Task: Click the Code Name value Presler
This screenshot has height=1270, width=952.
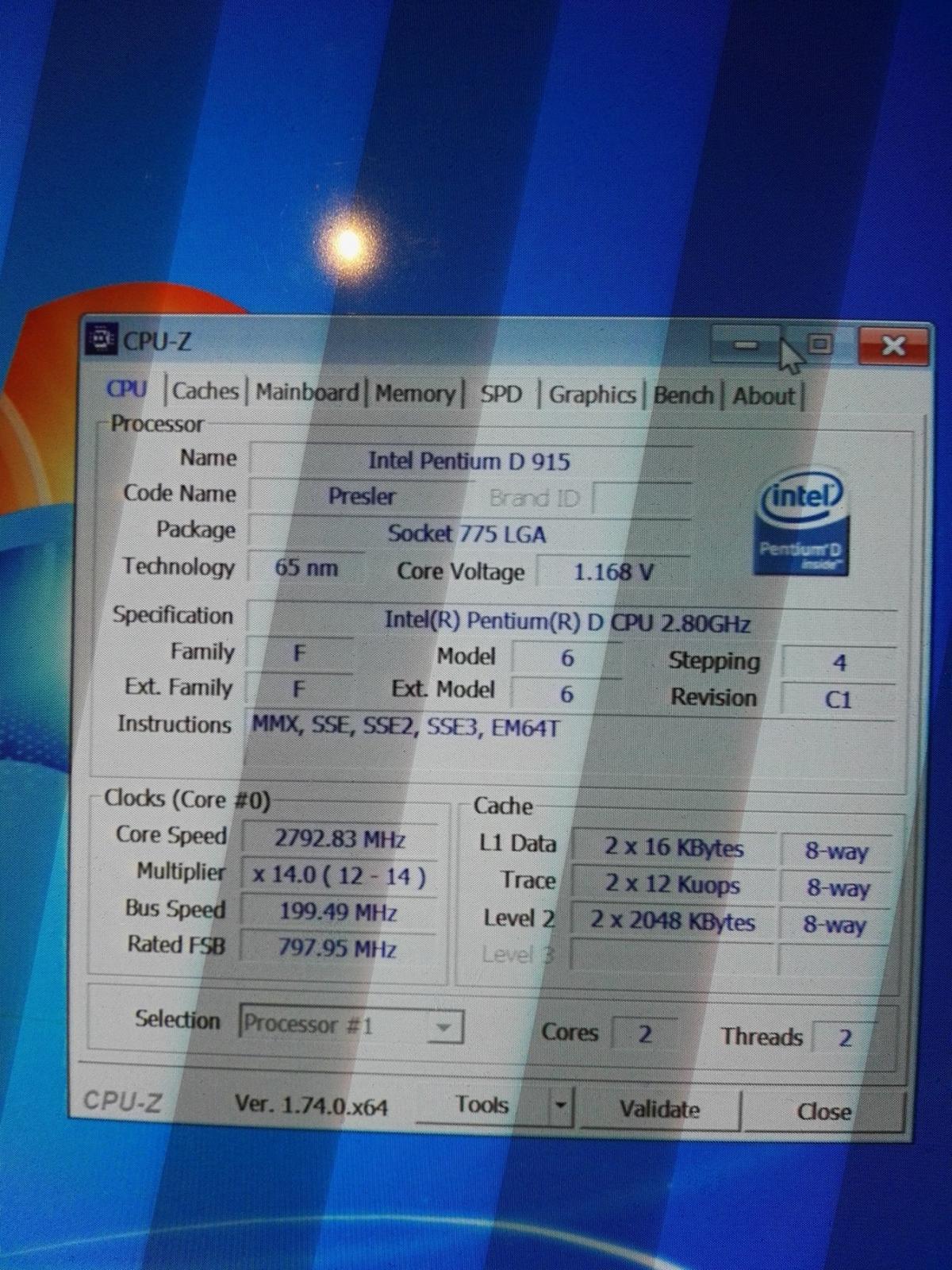Action: (x=362, y=497)
